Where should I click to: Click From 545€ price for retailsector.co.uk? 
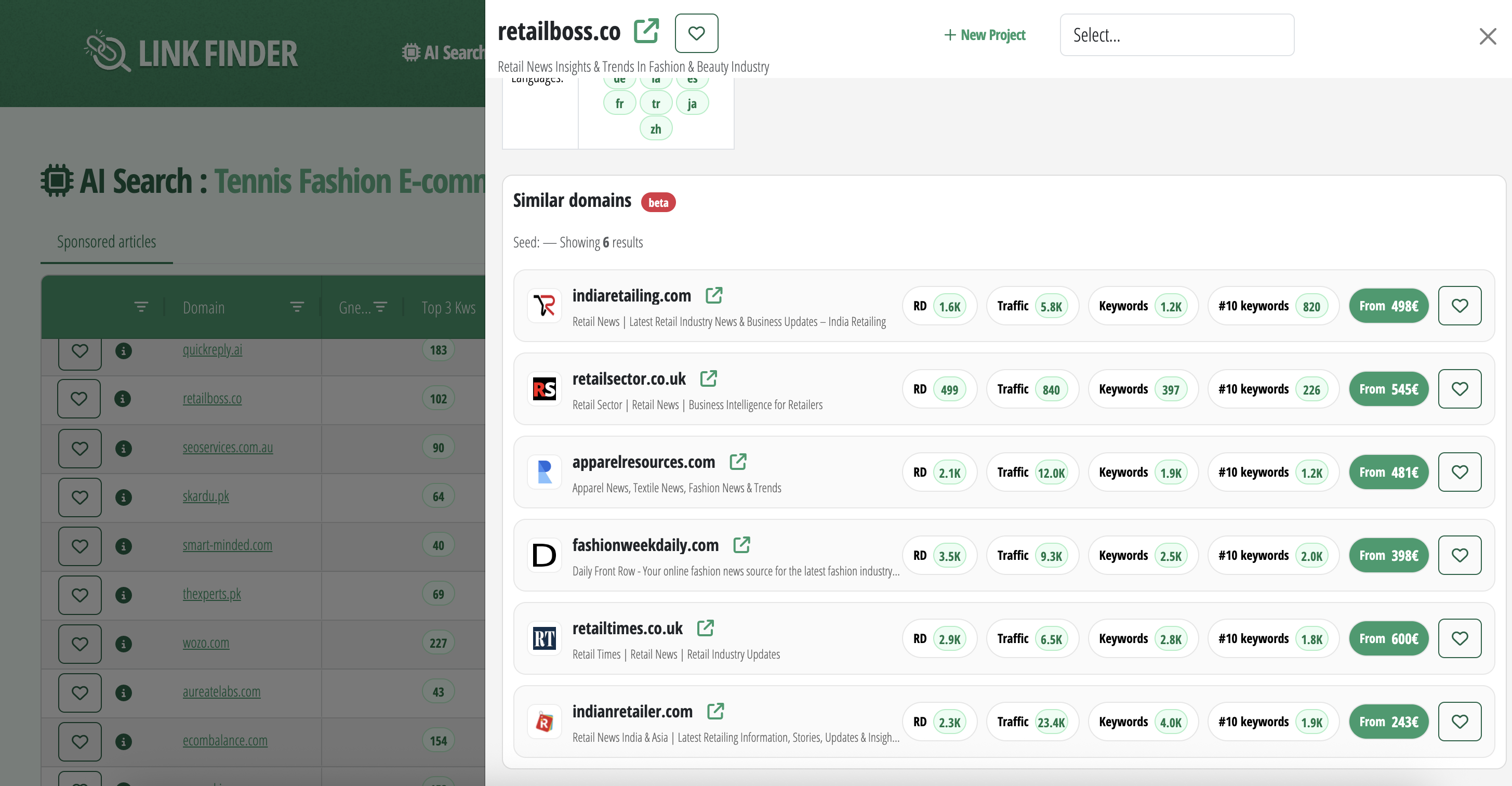pyautogui.click(x=1388, y=389)
